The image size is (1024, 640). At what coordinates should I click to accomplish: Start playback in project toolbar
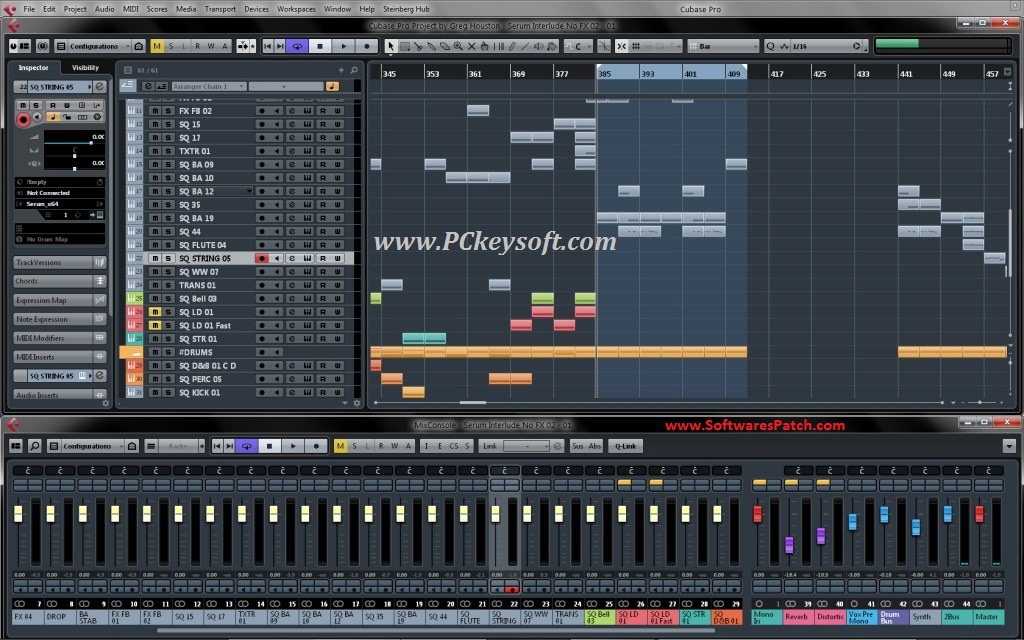[x=344, y=46]
